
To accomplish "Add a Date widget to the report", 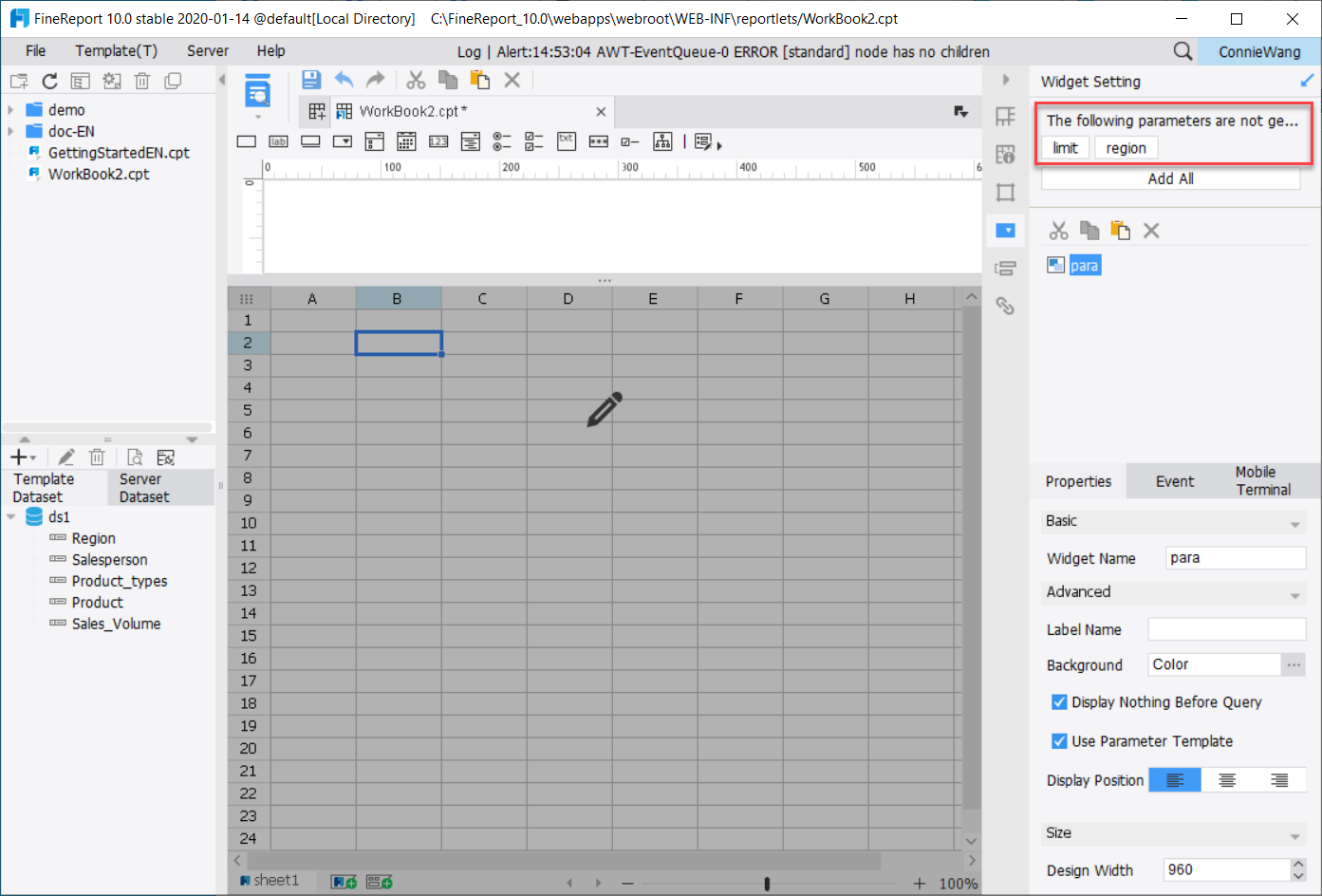I will pos(406,140).
